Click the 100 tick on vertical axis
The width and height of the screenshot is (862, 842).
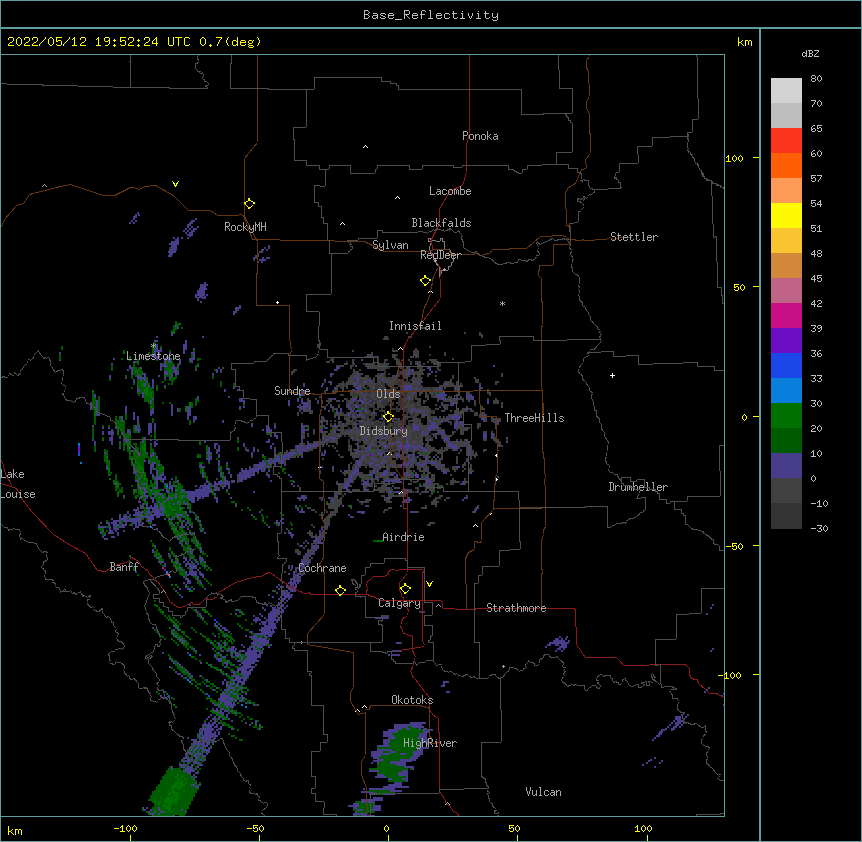pyautogui.click(x=734, y=159)
